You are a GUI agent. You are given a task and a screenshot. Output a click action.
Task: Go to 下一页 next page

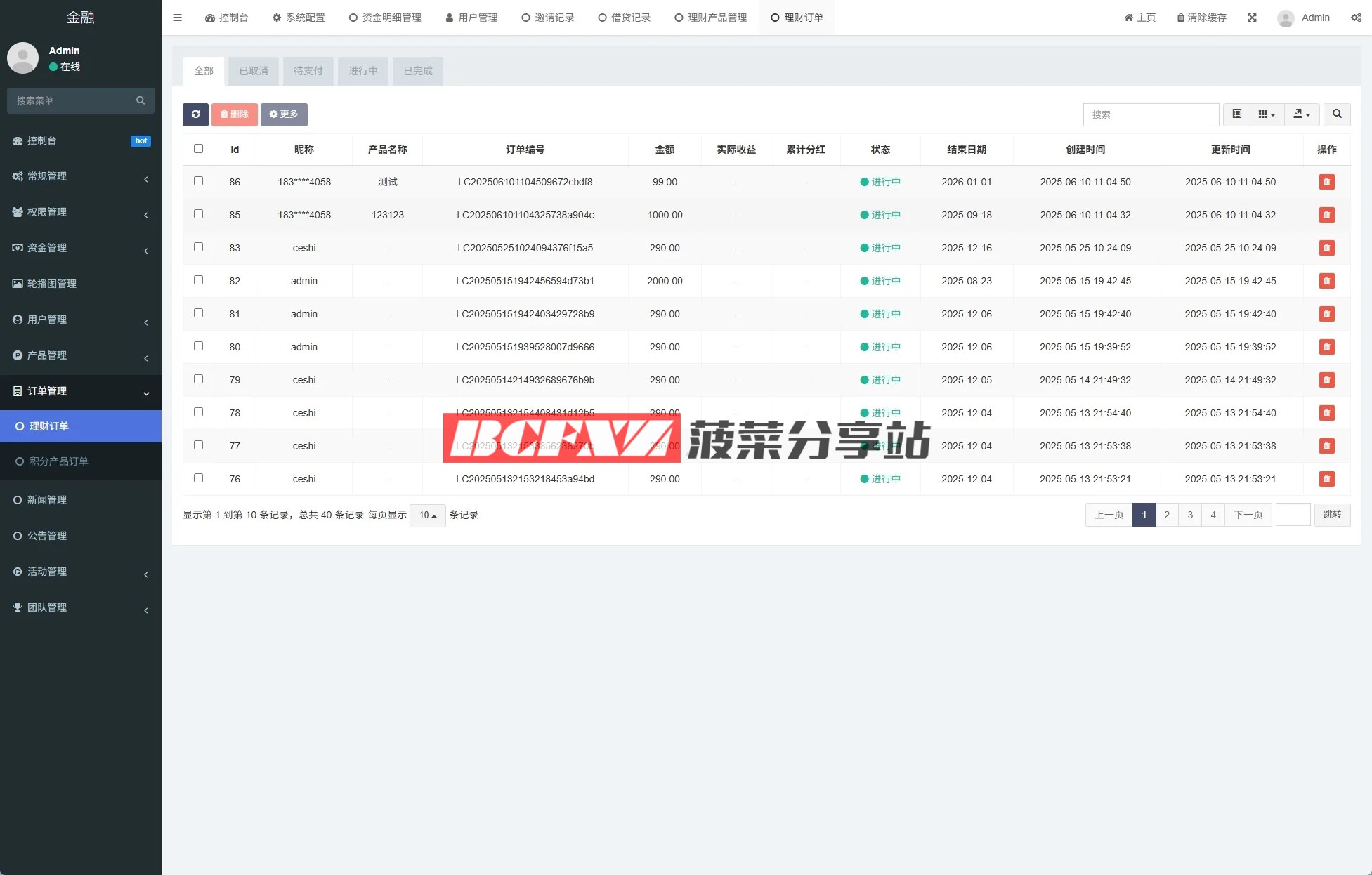pyautogui.click(x=1248, y=515)
